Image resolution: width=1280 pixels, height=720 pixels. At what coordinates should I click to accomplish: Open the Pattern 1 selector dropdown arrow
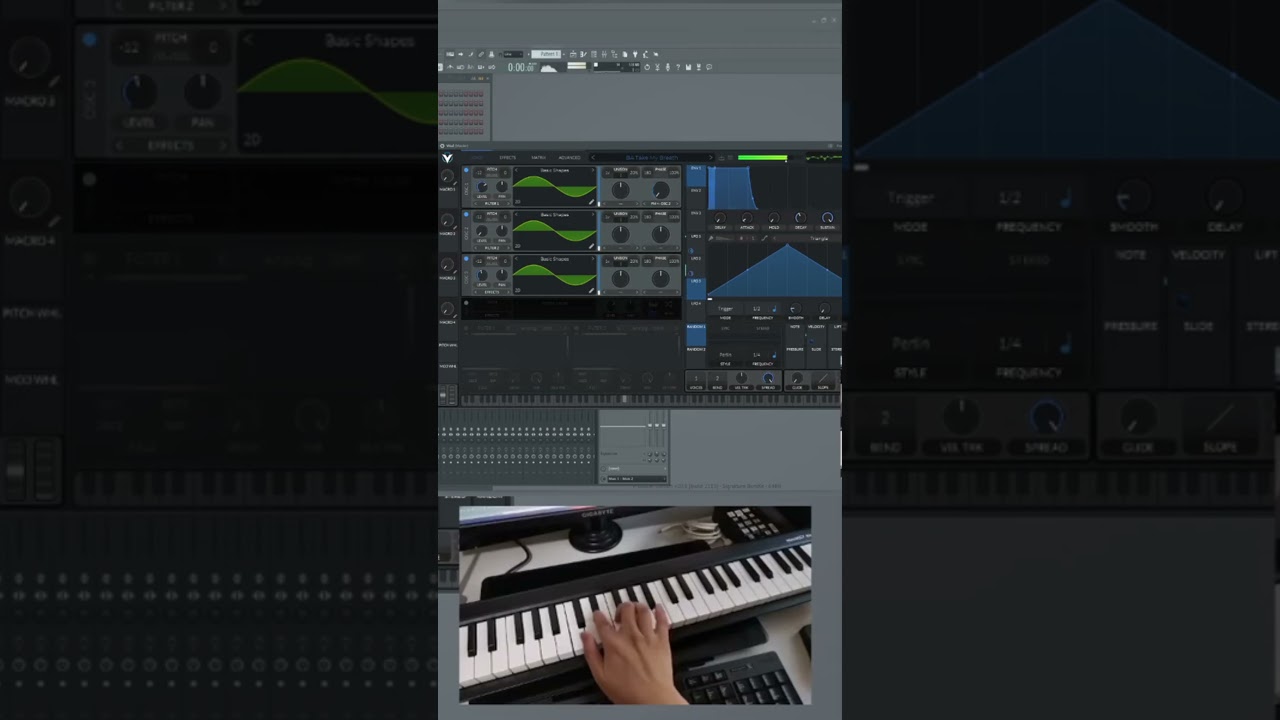[564, 54]
